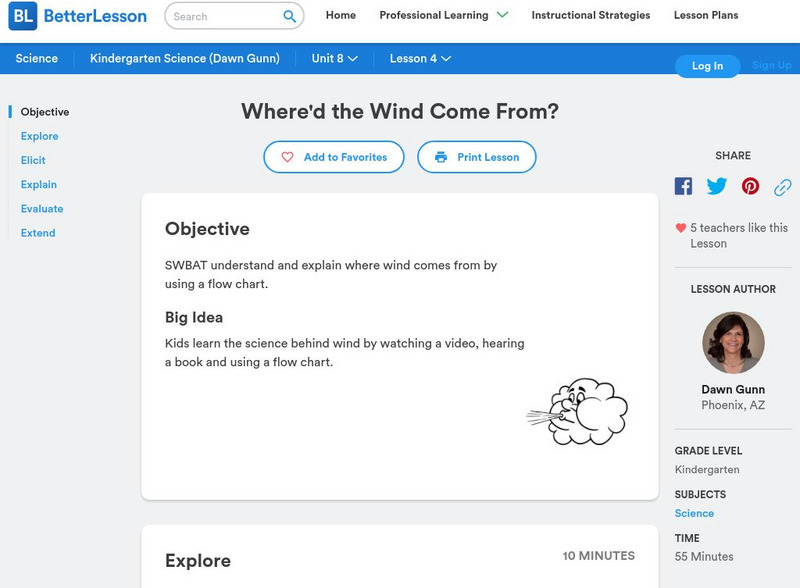The height and width of the screenshot is (588, 800).
Task: Copy lesson link using chain icon
Action: pyautogui.click(x=783, y=187)
